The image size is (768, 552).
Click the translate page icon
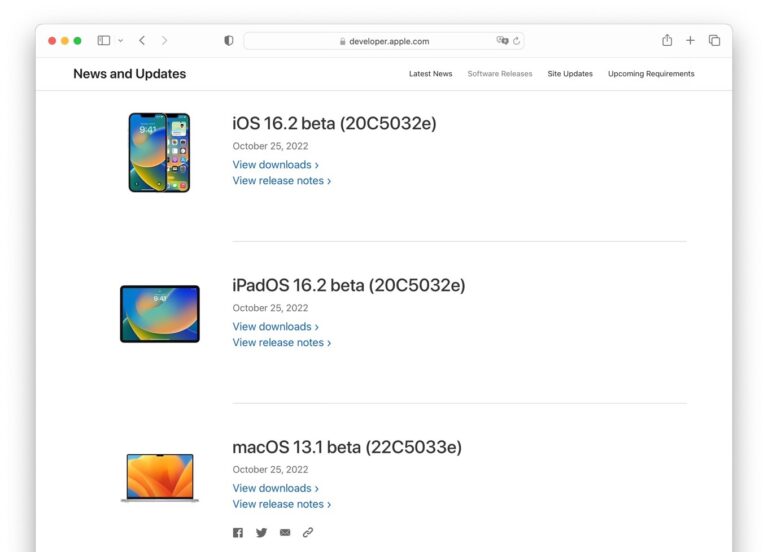(x=502, y=41)
